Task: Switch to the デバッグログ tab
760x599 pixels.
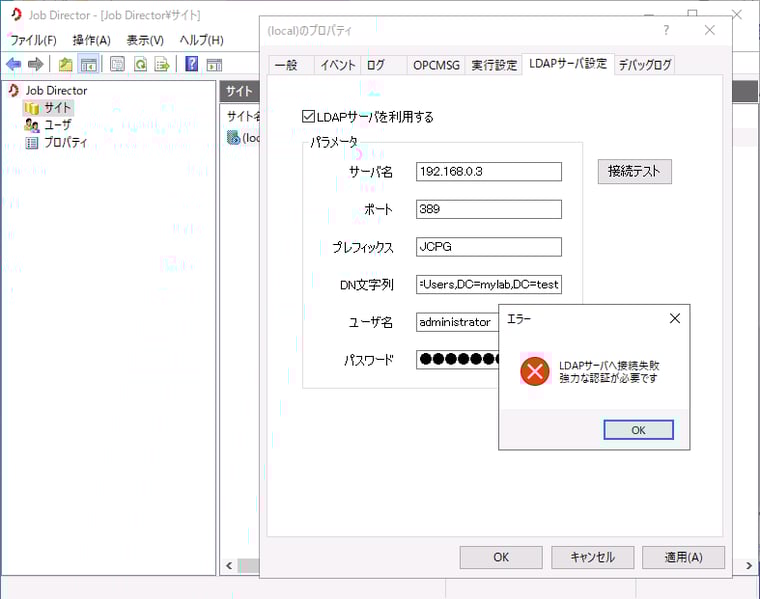Action: [645, 65]
